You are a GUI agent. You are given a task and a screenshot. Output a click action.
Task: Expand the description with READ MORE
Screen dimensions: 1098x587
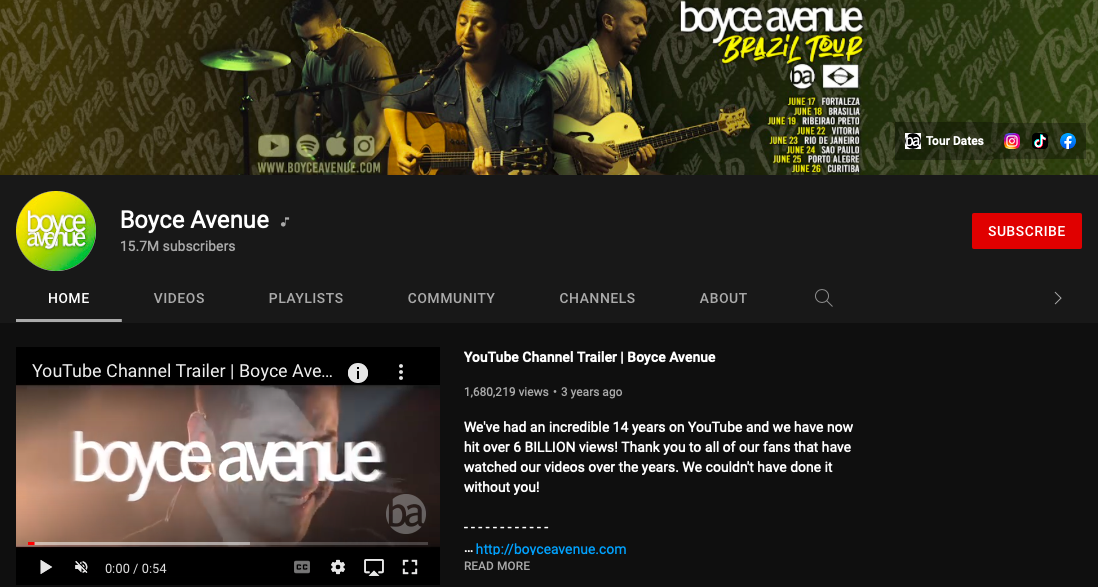(496, 566)
